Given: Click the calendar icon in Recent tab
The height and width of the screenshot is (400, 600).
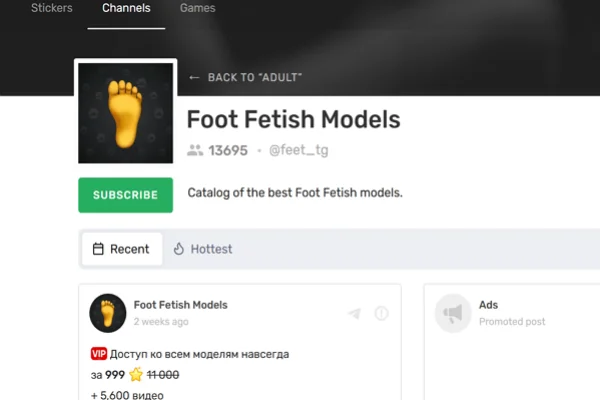Looking at the screenshot, I should coord(98,249).
